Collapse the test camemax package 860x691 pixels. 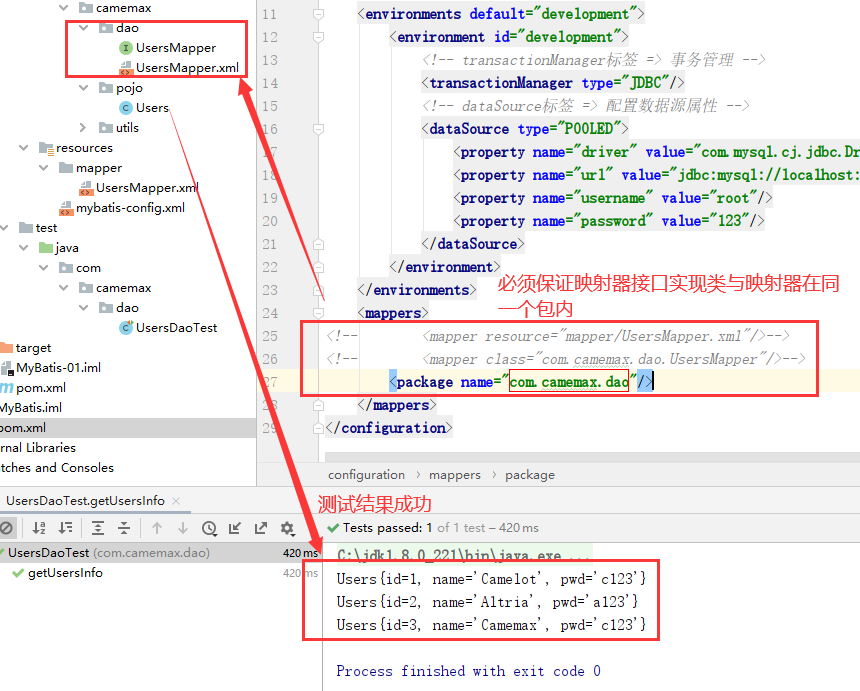coord(64,287)
